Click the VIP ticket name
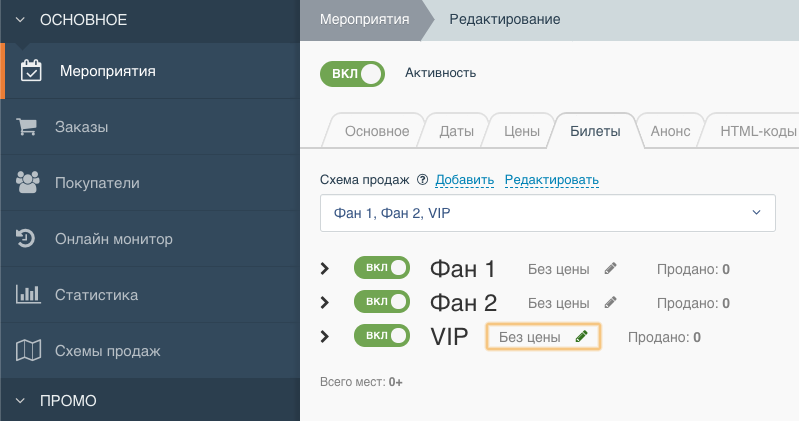The height and width of the screenshot is (421, 799). [449, 336]
